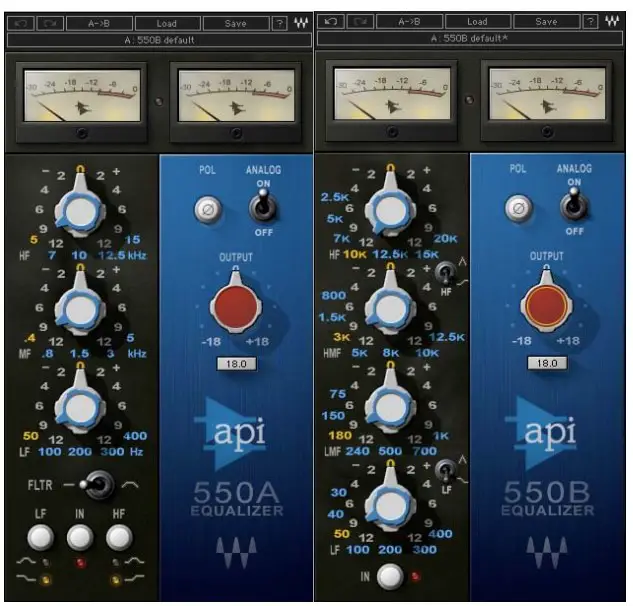Image resolution: width=633 pixels, height=606 pixels.
Task: Click the LF gain knob on 550B
Action: coord(390,505)
